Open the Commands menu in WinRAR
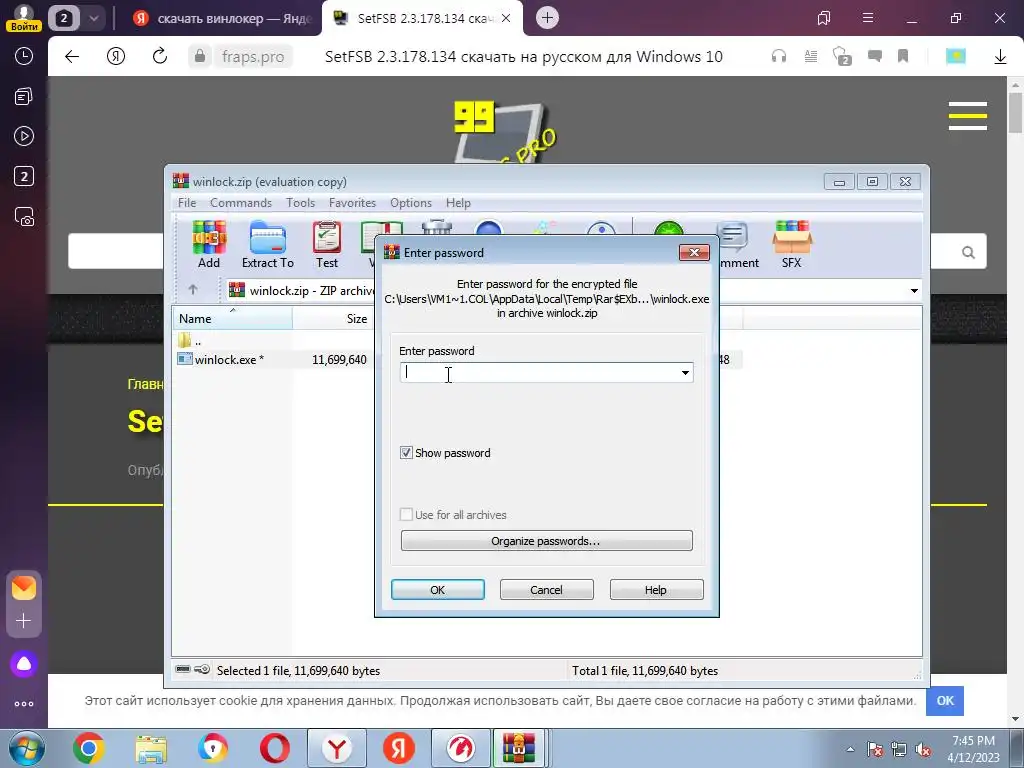 click(240, 203)
